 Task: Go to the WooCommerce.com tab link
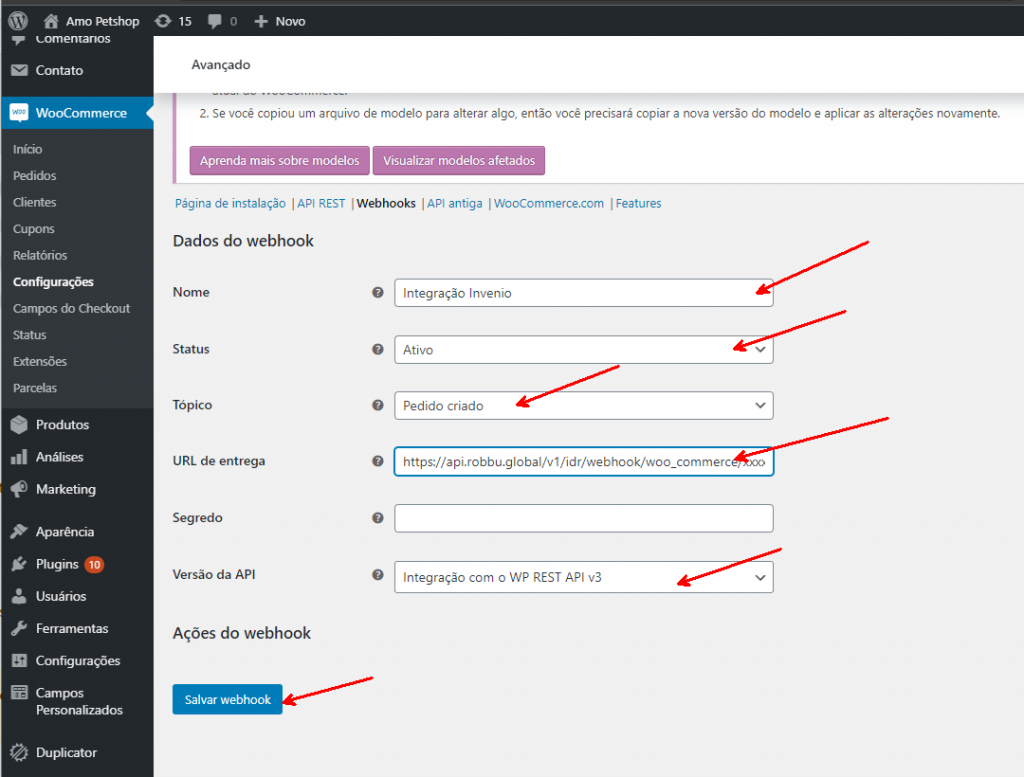[549, 203]
